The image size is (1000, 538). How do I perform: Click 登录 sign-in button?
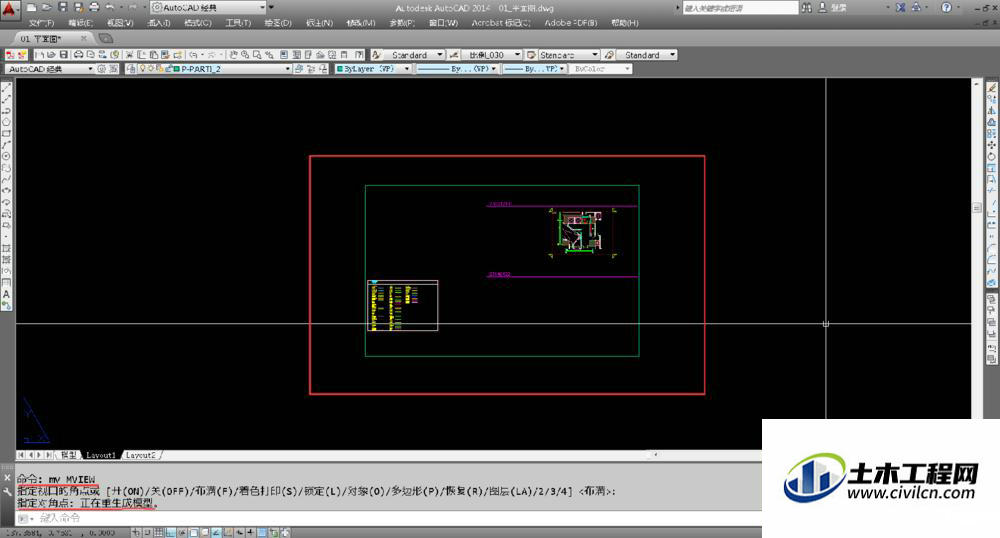(839, 7)
